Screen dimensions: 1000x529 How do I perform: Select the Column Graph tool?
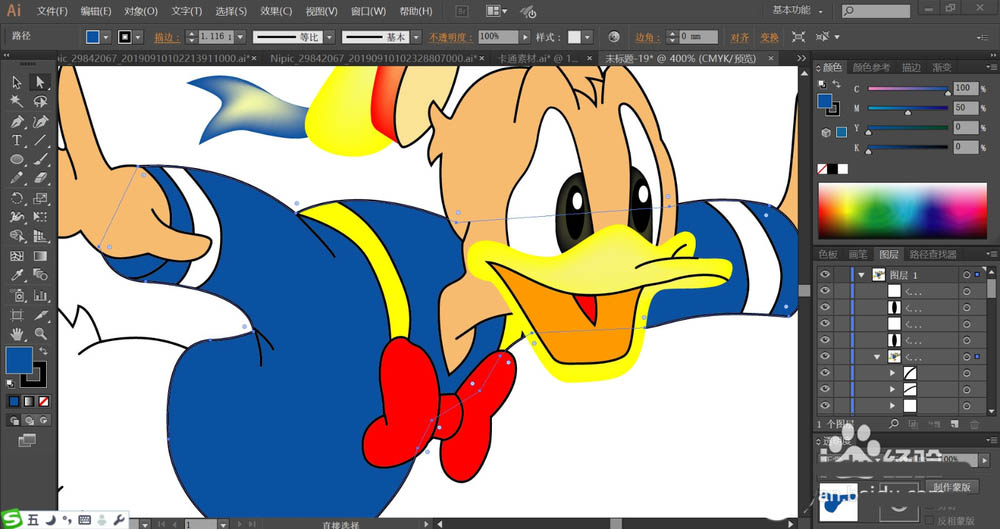click(40, 295)
